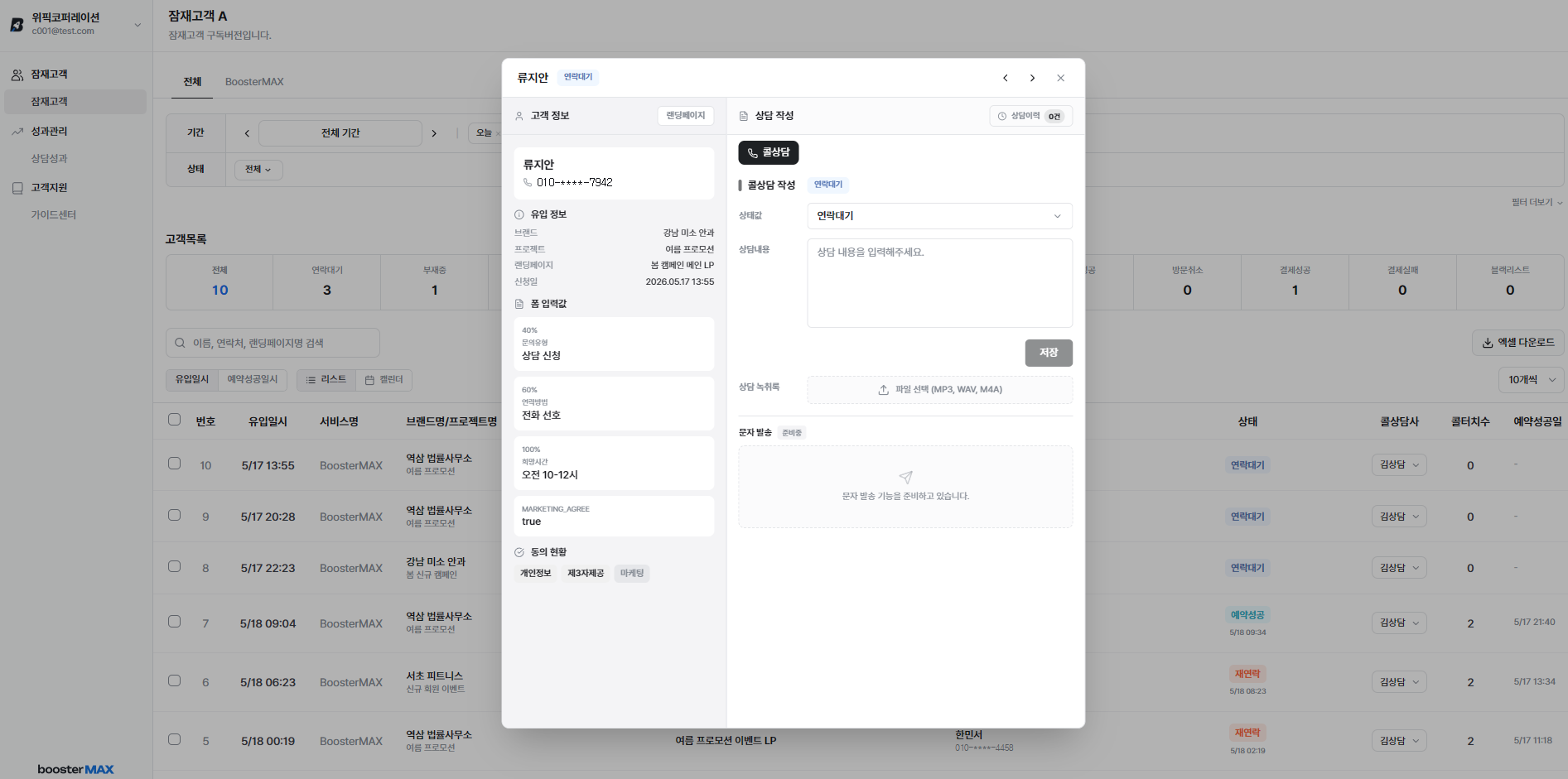The width and height of the screenshot is (1568, 779).
Task: Click the 동의 현황 check icon
Action: [x=519, y=552]
